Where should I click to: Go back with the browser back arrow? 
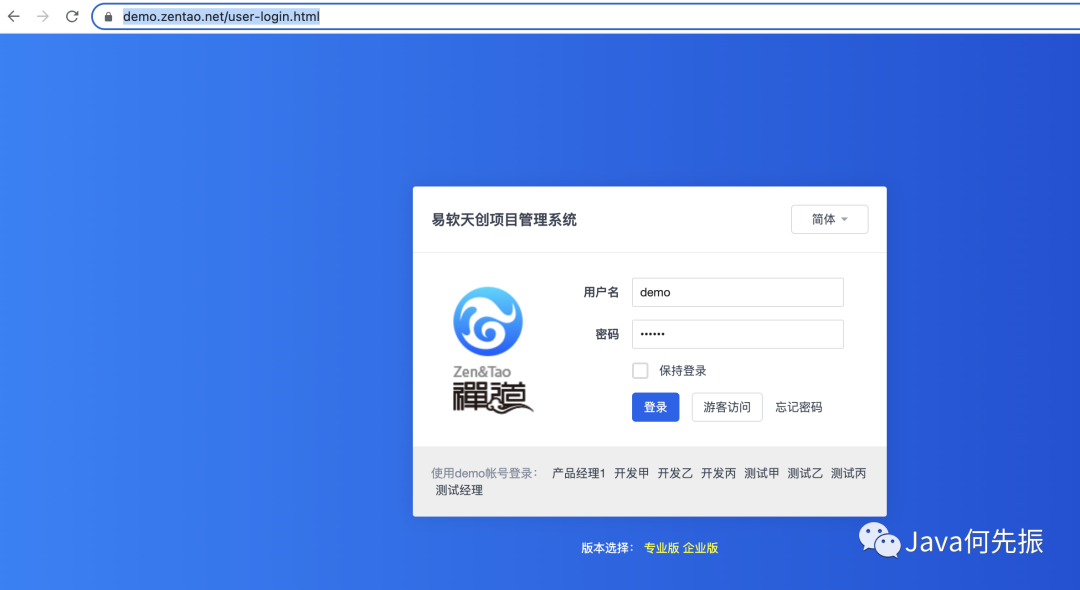click(x=14, y=17)
